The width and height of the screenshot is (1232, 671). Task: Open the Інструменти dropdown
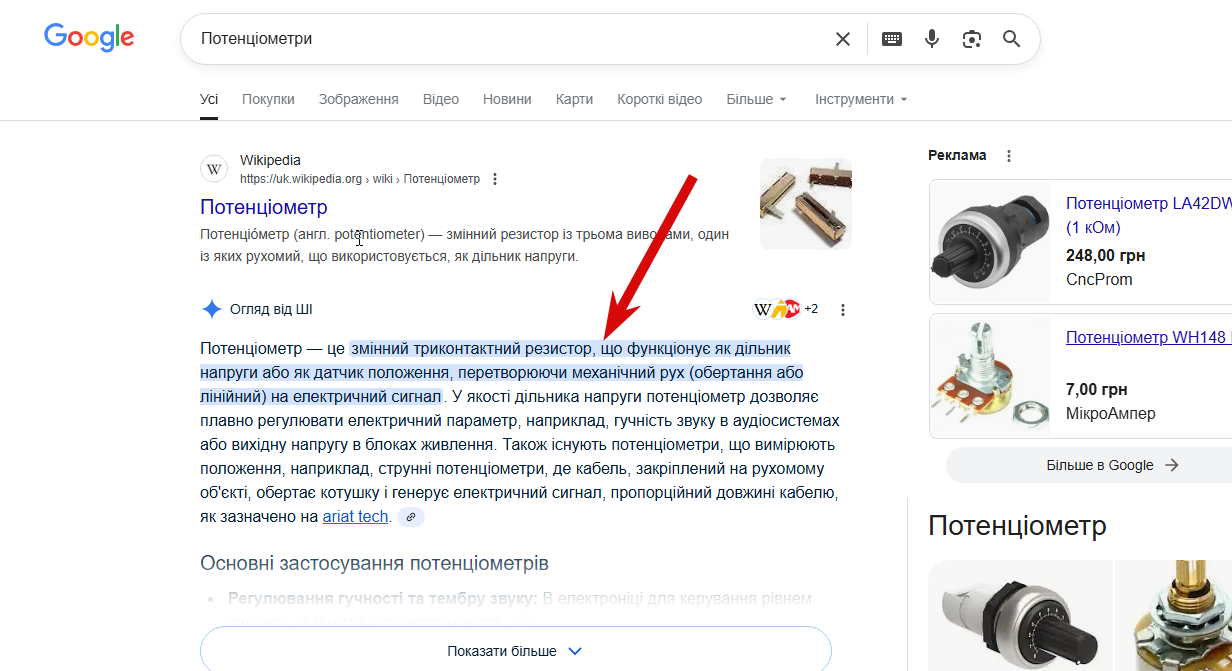pyautogui.click(x=862, y=99)
